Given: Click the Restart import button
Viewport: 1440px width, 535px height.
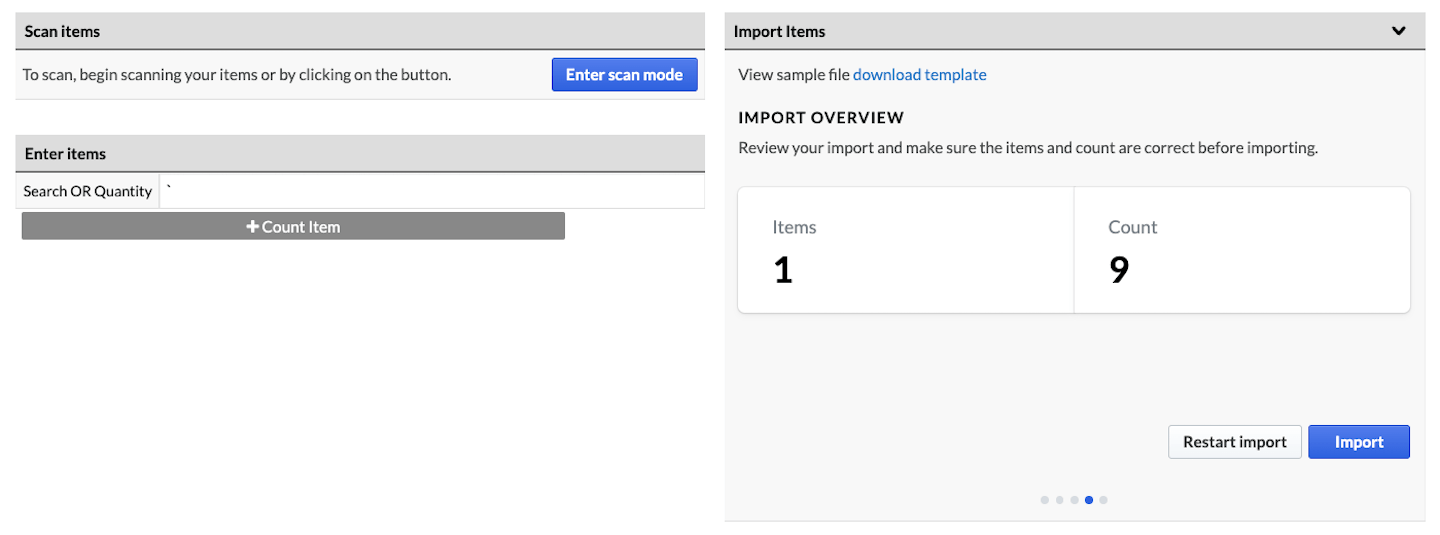Looking at the screenshot, I should click(1235, 442).
